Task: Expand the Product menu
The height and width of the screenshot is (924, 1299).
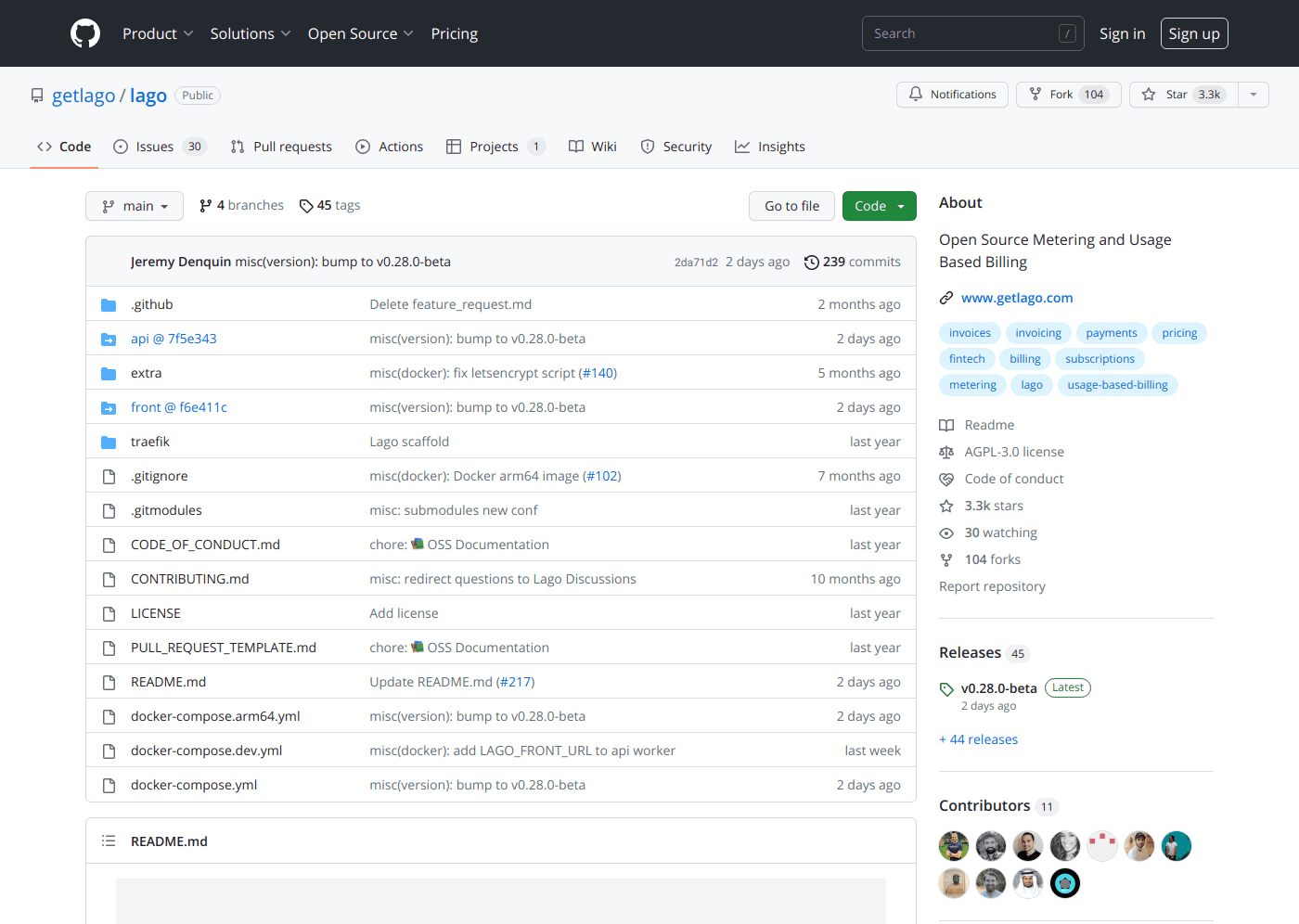Action: pos(158,33)
